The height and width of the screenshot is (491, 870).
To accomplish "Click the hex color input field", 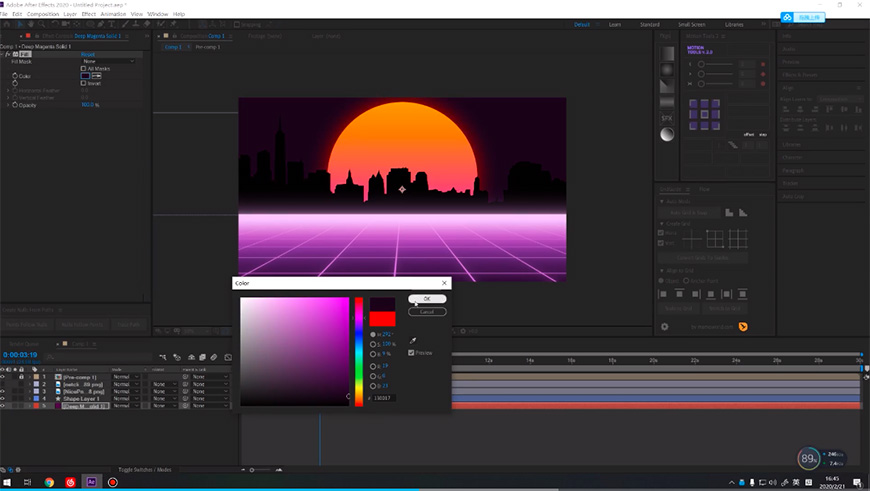I will pyautogui.click(x=384, y=398).
